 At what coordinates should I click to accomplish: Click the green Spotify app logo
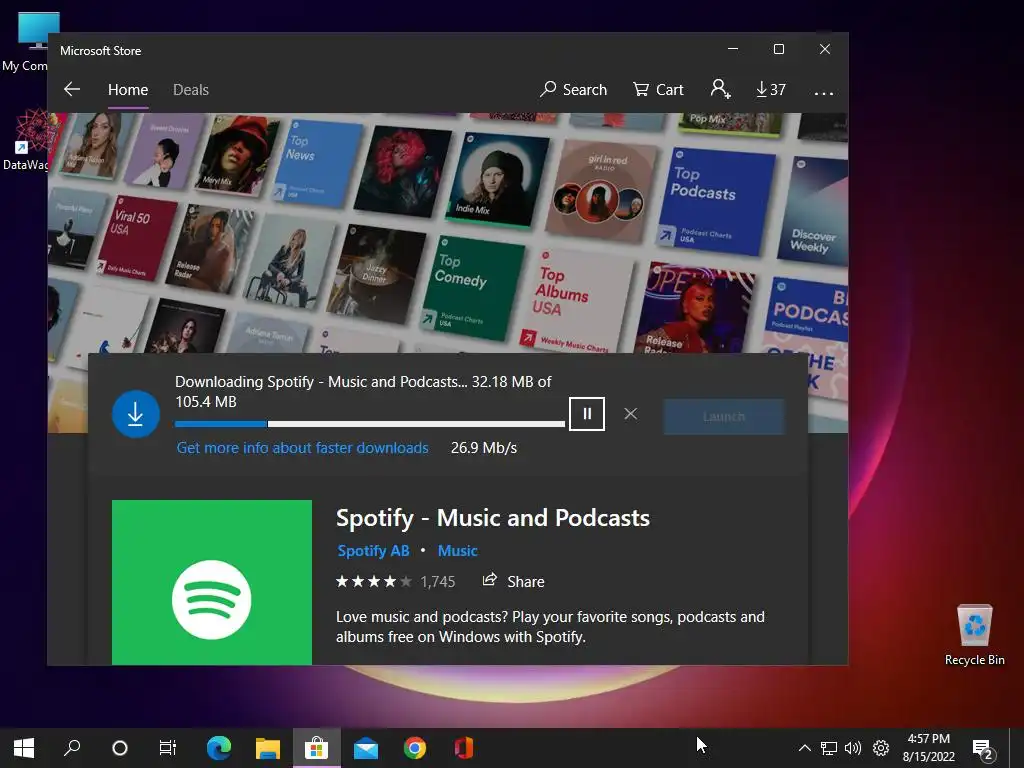coord(212,583)
